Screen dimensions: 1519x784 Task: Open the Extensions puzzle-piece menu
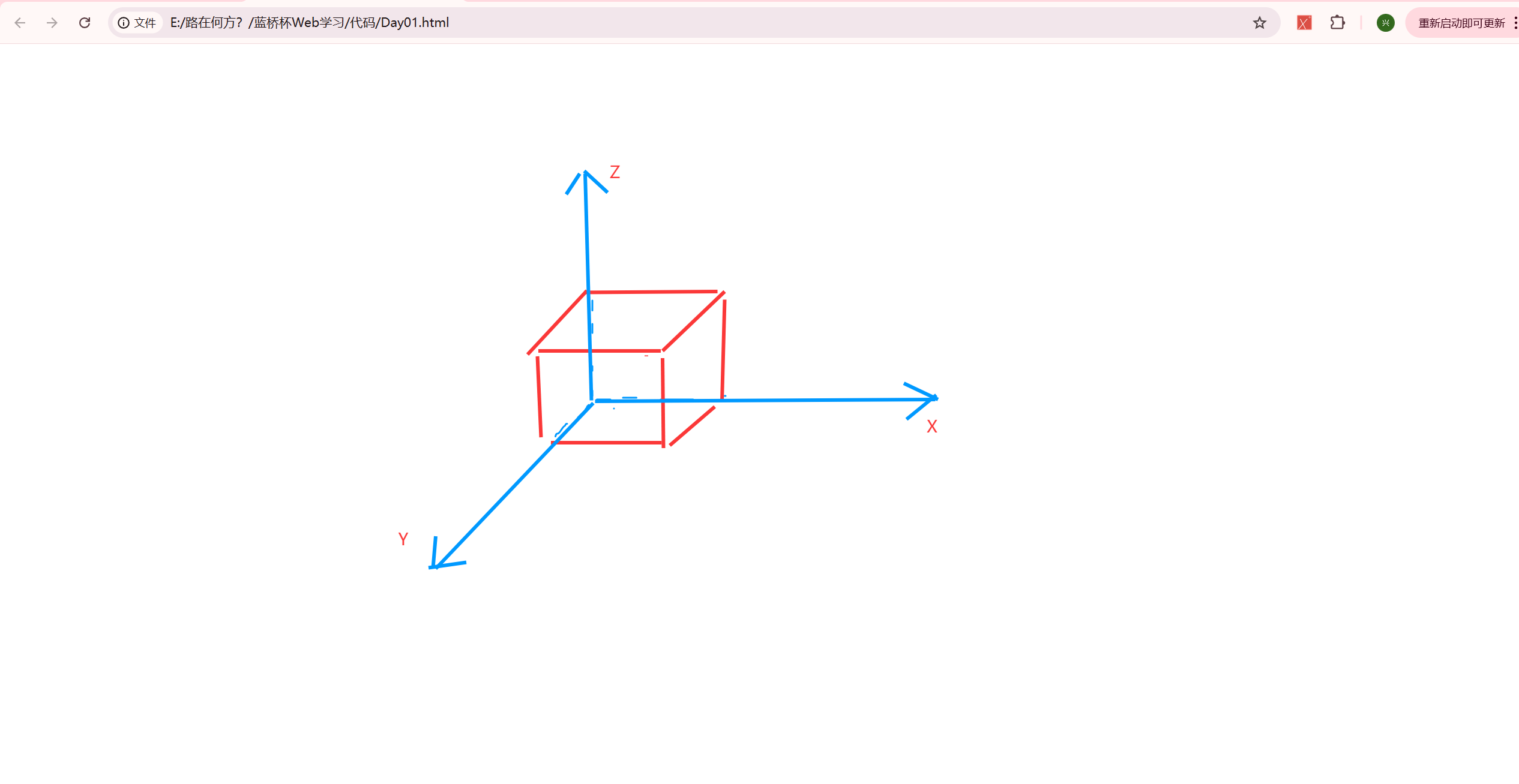tap(1337, 23)
